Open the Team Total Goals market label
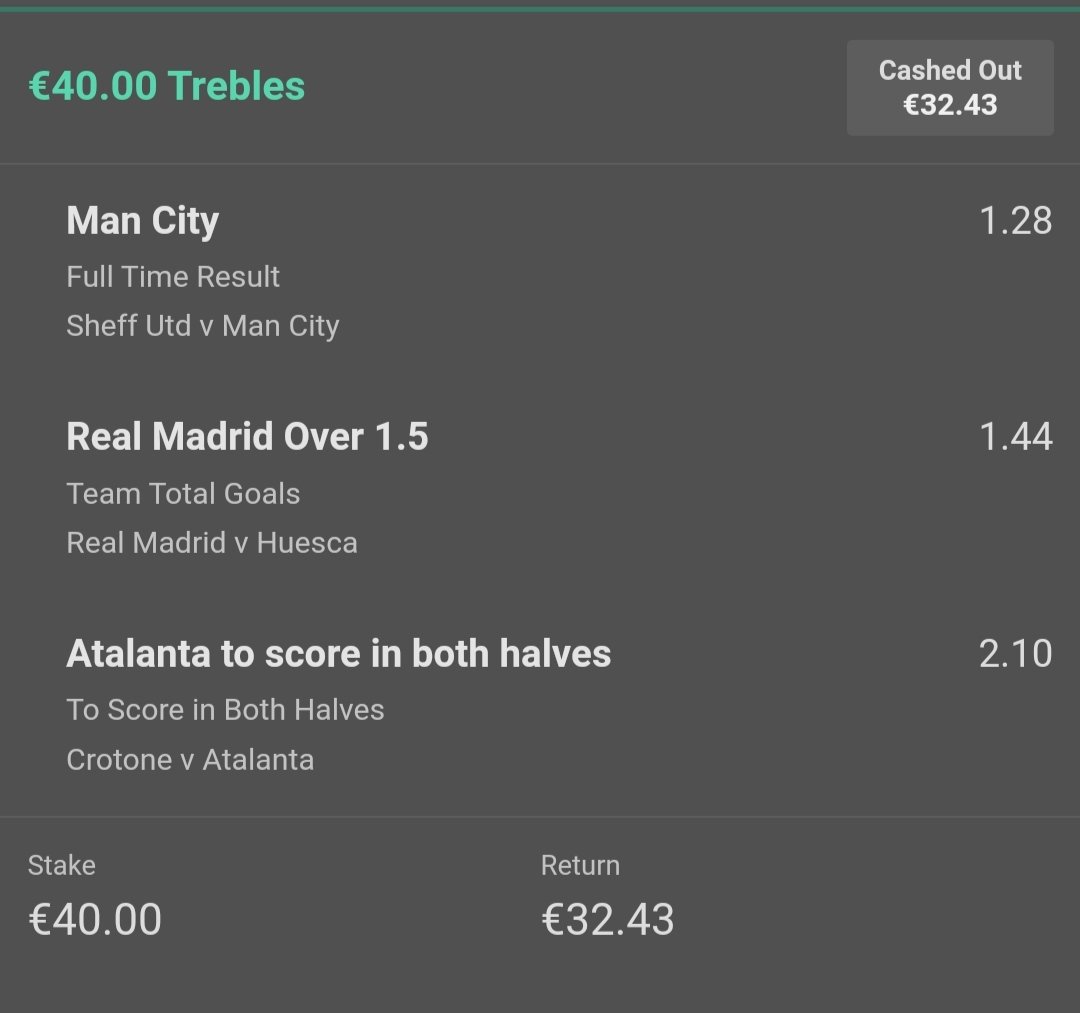The width and height of the screenshot is (1080, 1013). (x=183, y=494)
